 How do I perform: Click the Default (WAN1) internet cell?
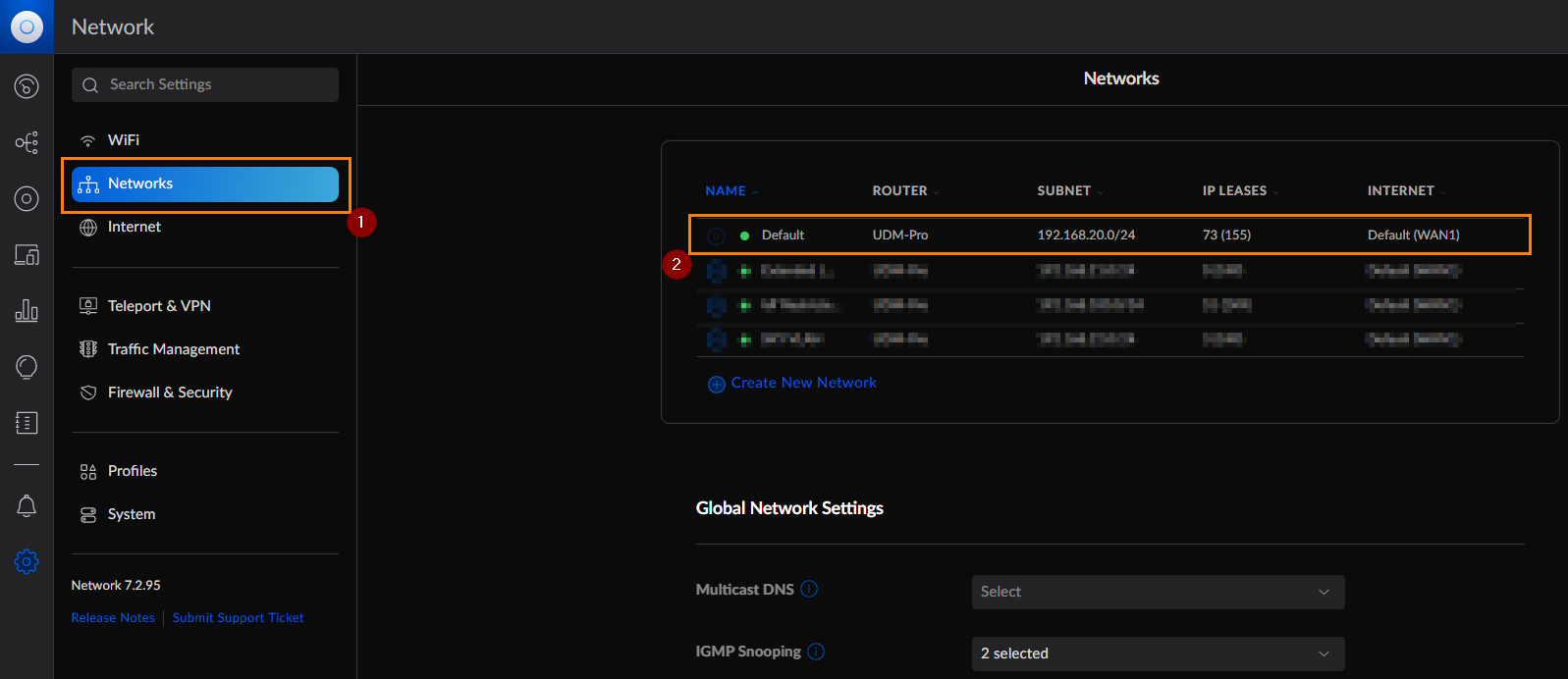point(1414,235)
